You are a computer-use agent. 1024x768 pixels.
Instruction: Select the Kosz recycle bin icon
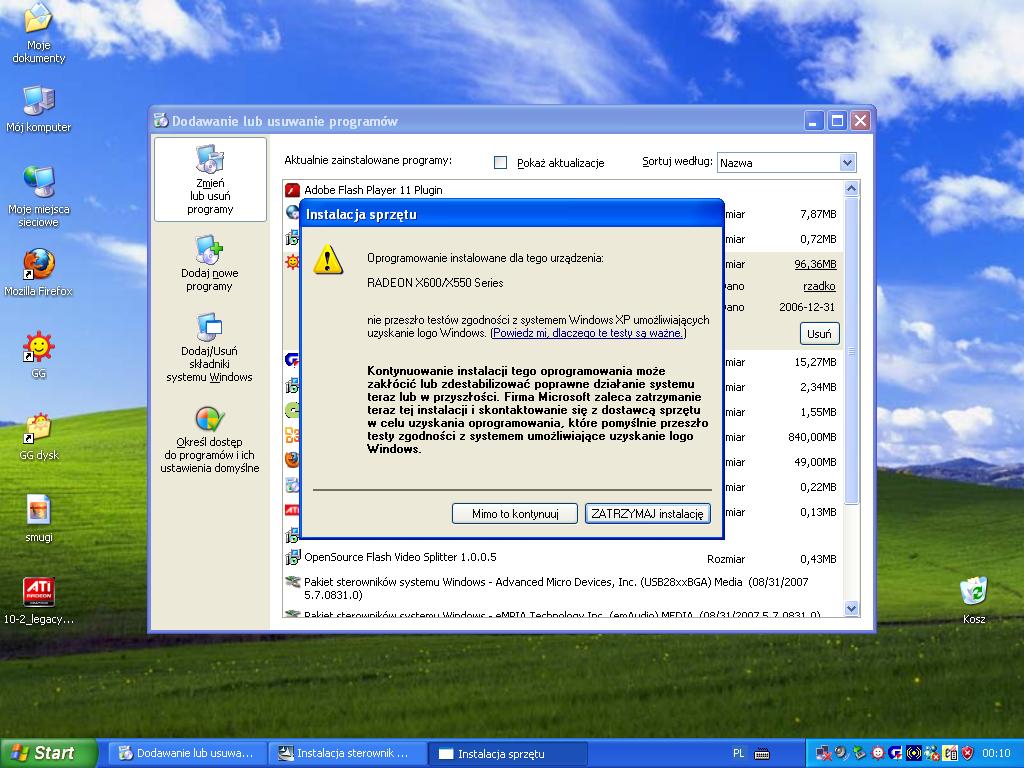coord(974,601)
